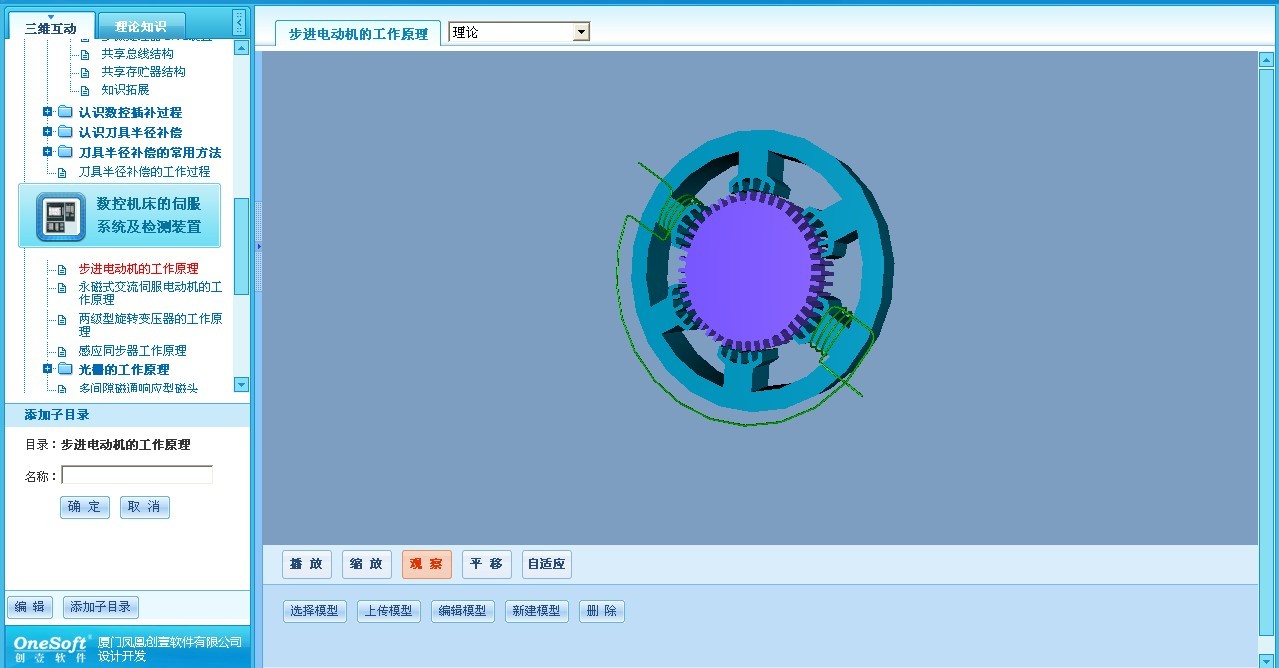Click the 光栅的工作原理 folder icon
Viewport: 1279px width, 668px height.
65,369
